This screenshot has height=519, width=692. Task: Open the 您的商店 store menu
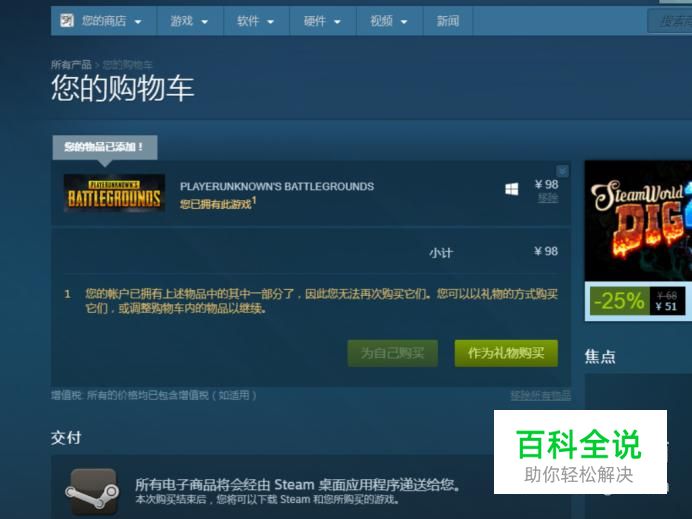(104, 21)
